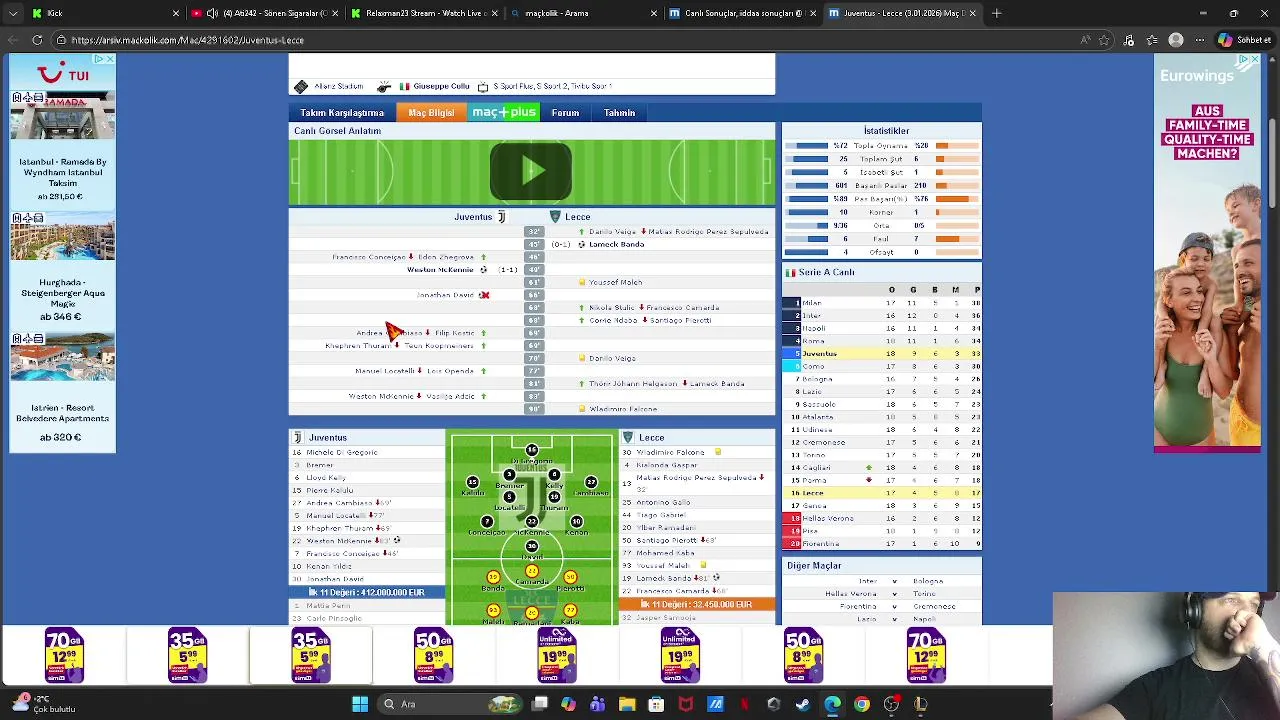The width and height of the screenshot is (1280, 720).
Task: Click Antonino Gallo in Lecce lineup list
Action: pos(664,503)
